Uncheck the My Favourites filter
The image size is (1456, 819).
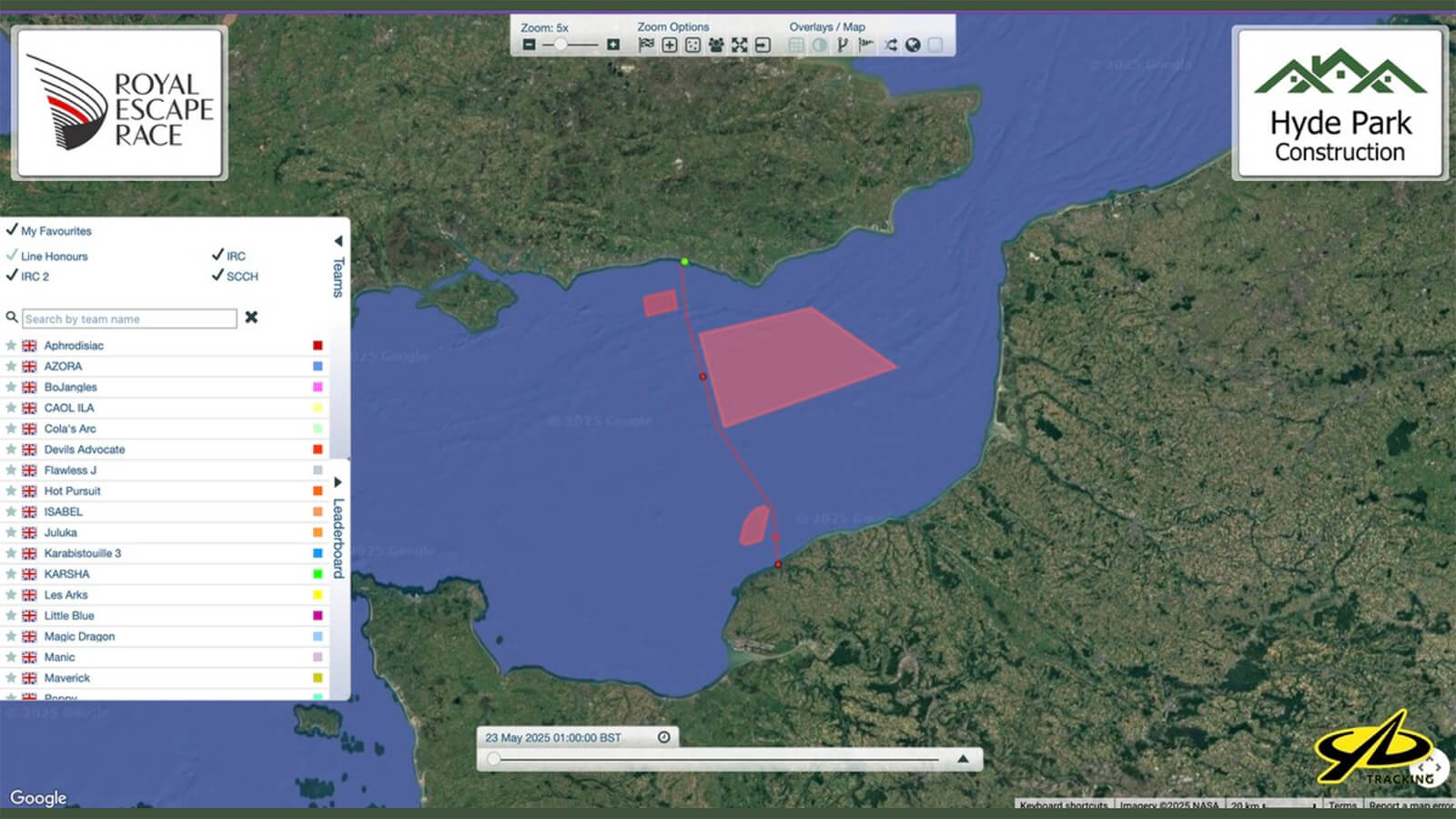[12, 230]
